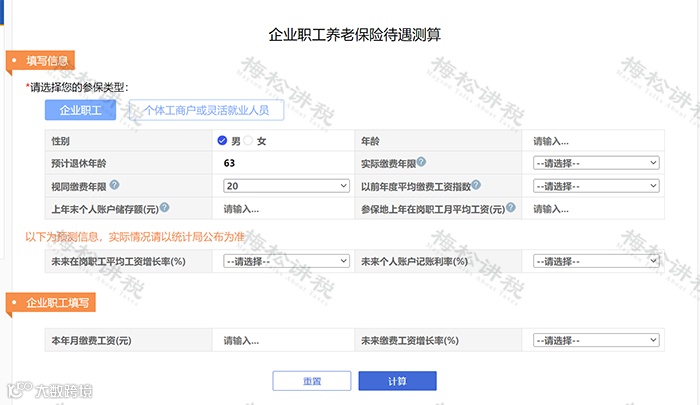Click the 参保地上年在岗职工月平均工资 input field
700x405 pixels.
click(593, 209)
